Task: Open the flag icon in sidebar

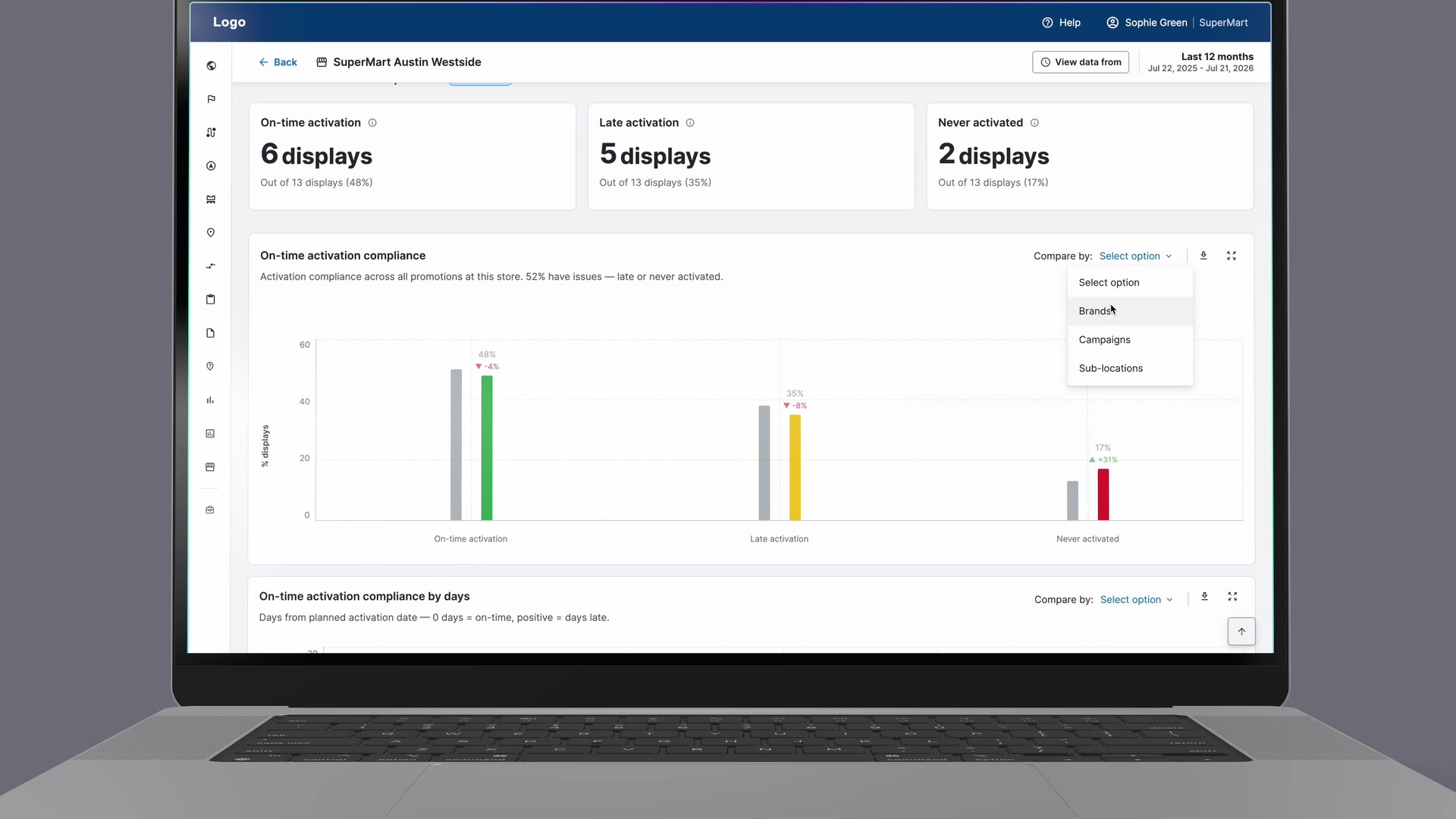Action: (211, 99)
